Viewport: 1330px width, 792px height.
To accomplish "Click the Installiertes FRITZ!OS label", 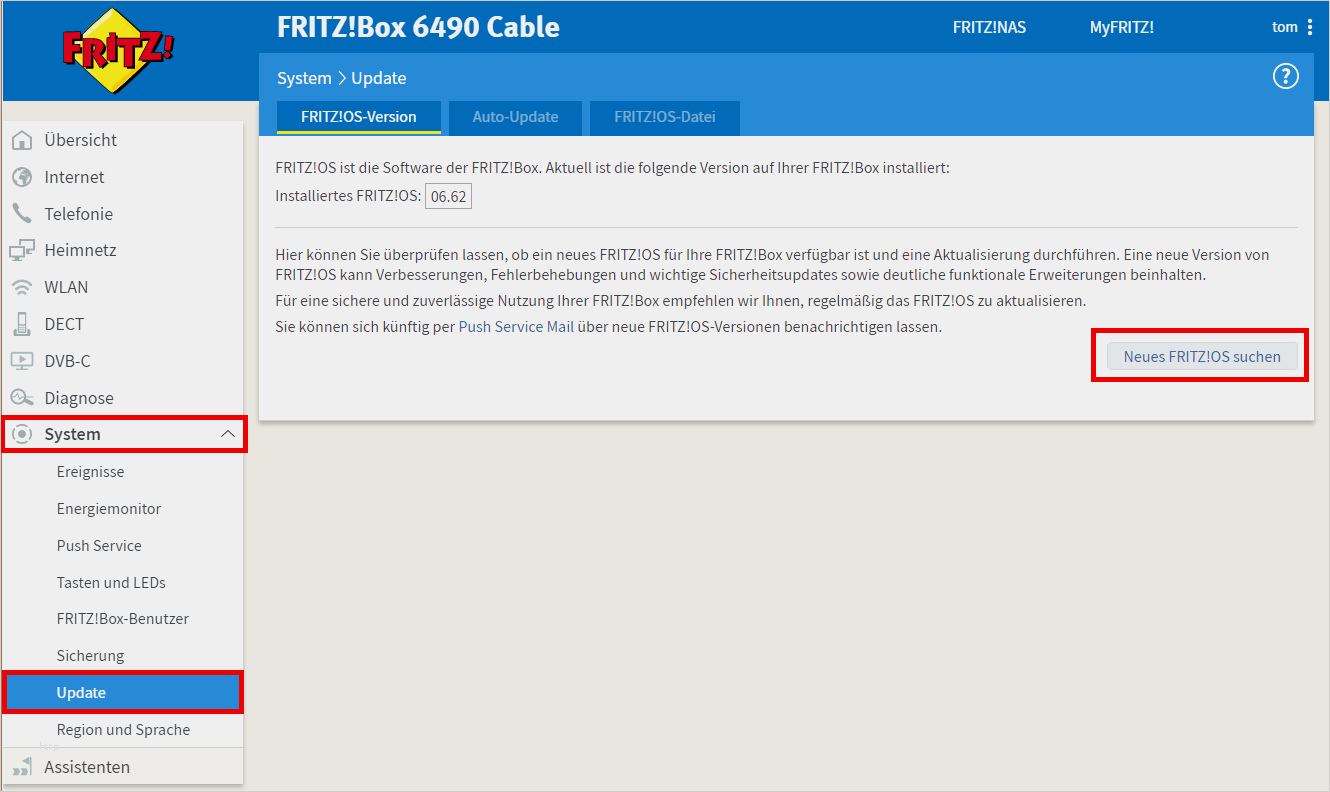I will click(348, 197).
